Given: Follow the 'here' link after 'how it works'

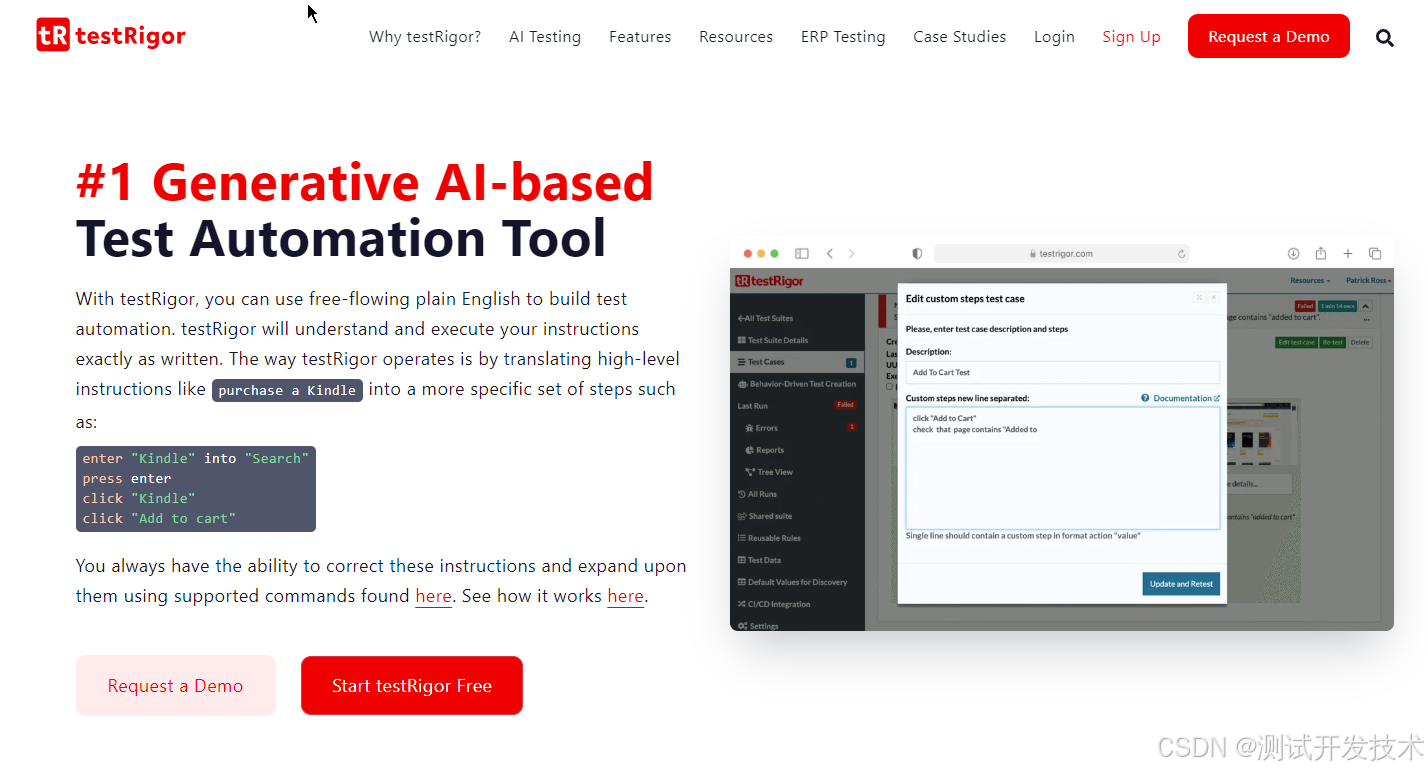Looking at the screenshot, I should tap(625, 596).
